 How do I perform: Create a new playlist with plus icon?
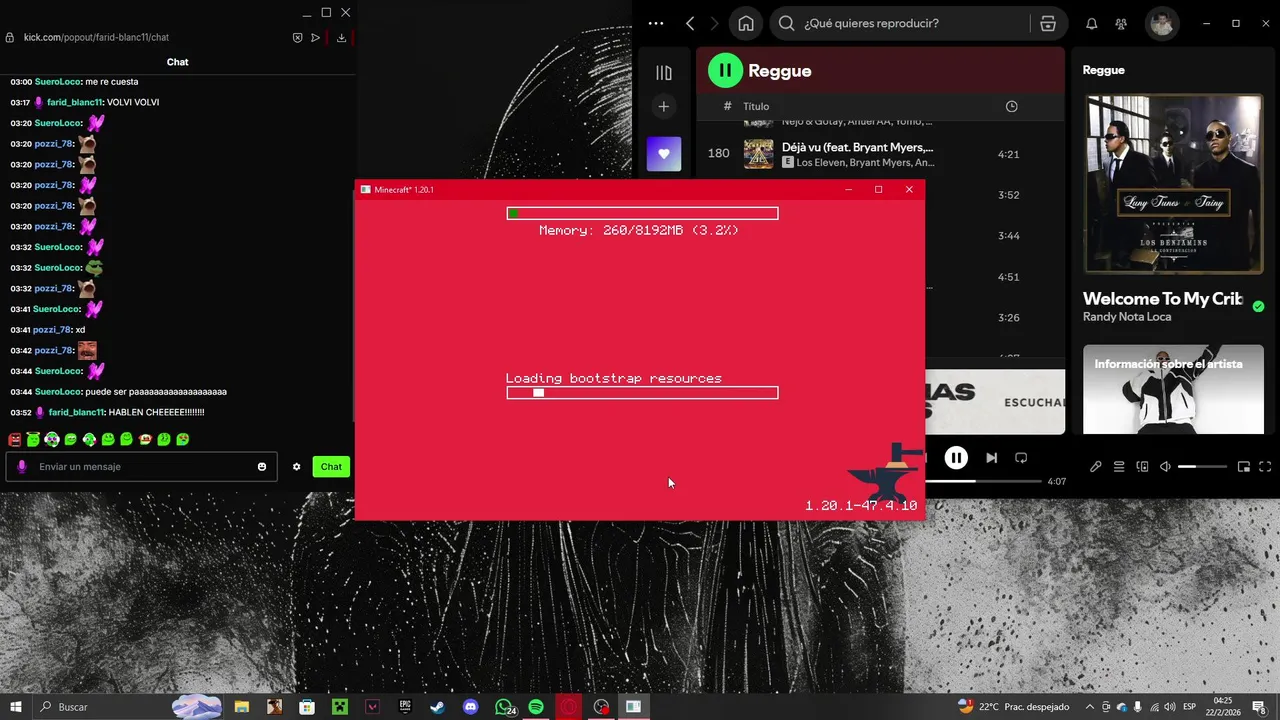pyautogui.click(x=663, y=106)
